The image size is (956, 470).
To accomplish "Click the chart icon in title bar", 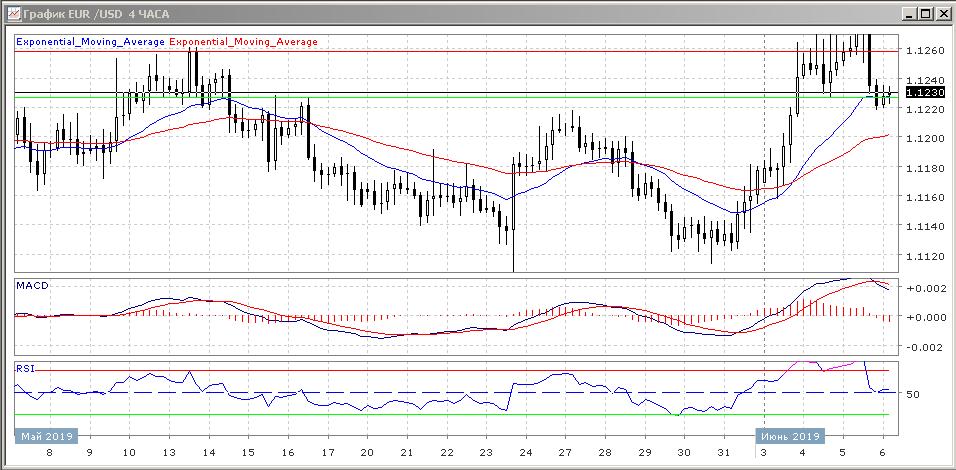I will click(11, 14).
